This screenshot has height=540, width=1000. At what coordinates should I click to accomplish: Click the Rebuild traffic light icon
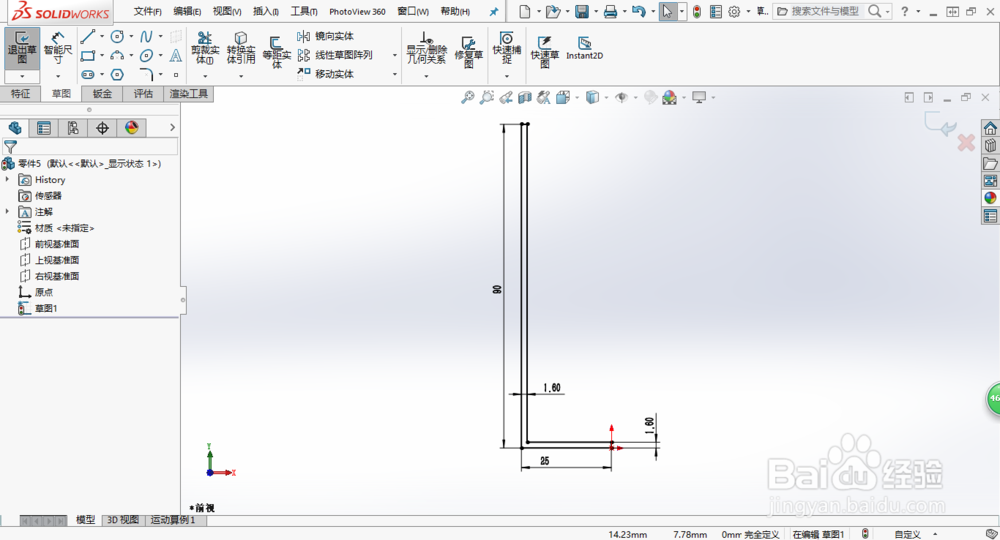697,11
